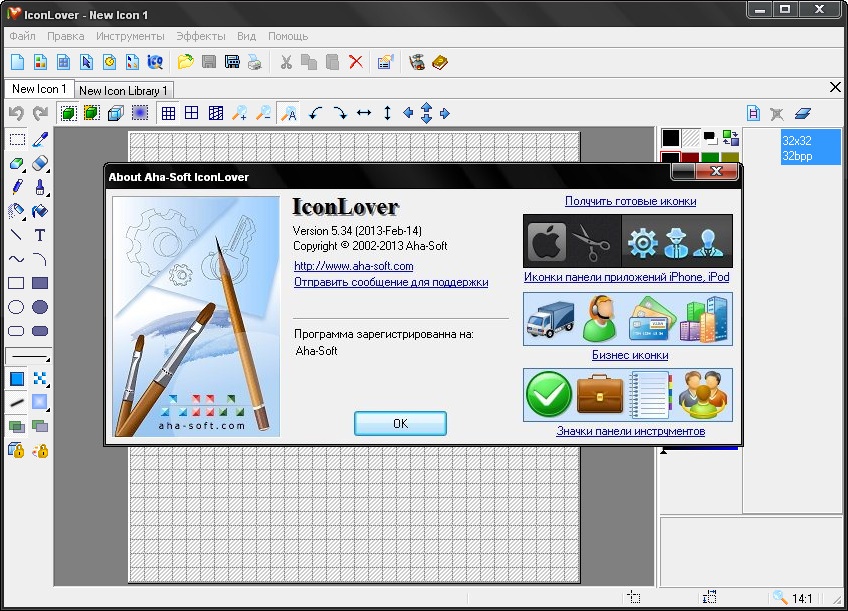Reset to default black and white colors
The width and height of the screenshot is (848, 611).
coord(710,136)
